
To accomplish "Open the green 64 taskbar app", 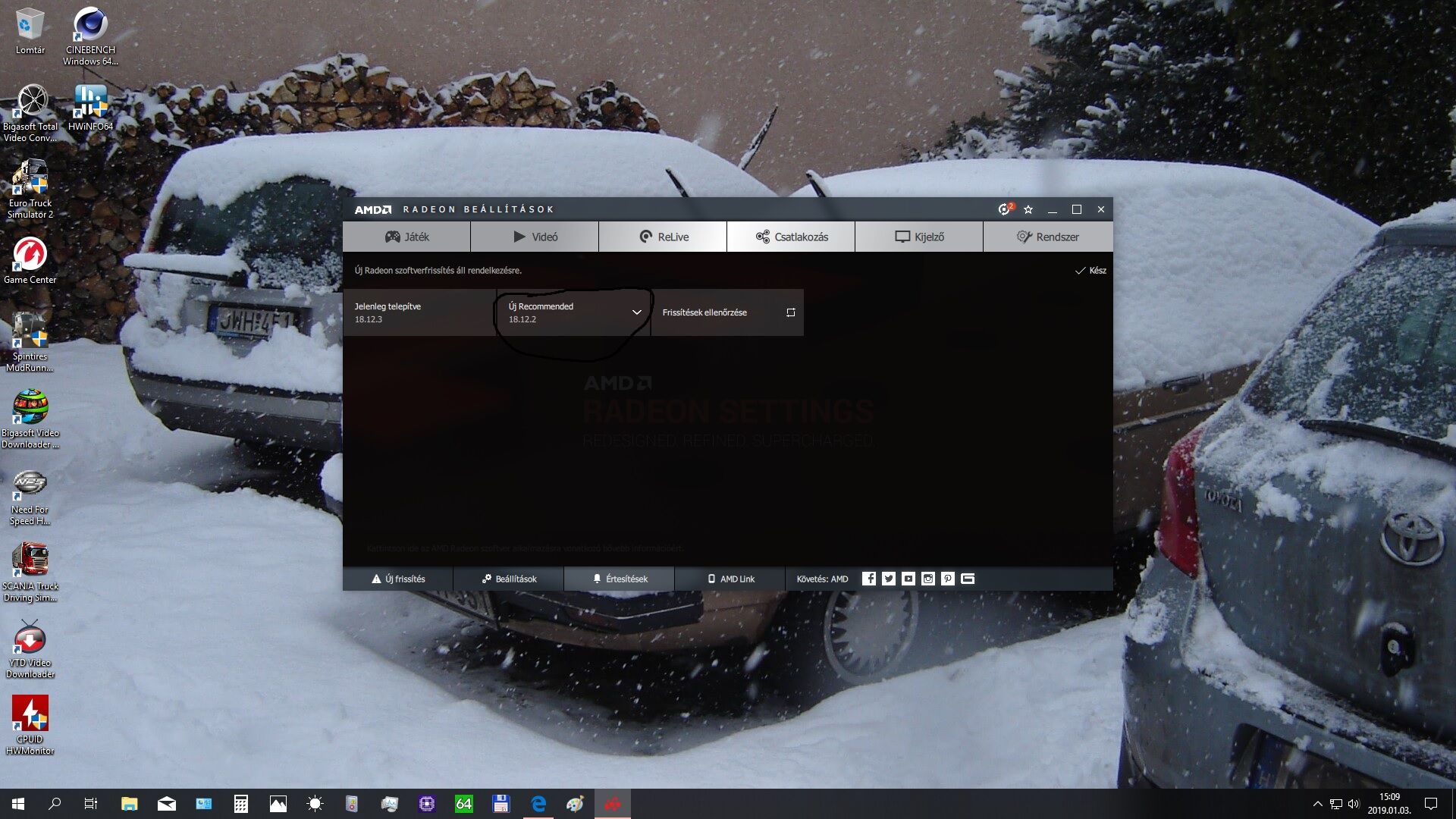I will (464, 804).
